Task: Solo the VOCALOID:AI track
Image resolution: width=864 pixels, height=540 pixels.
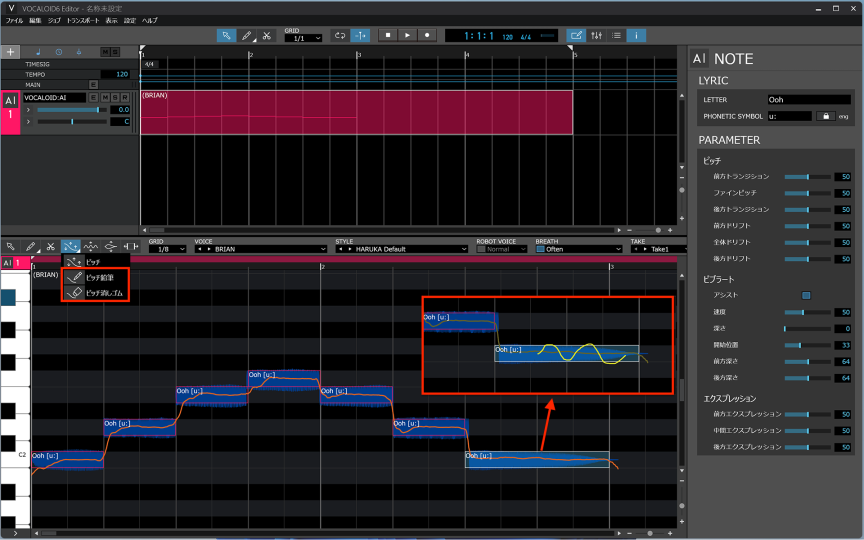Action: 115,98
